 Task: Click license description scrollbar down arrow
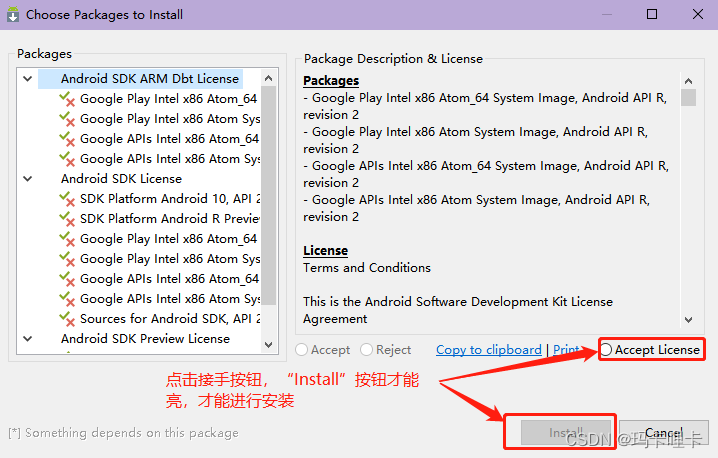[688, 320]
